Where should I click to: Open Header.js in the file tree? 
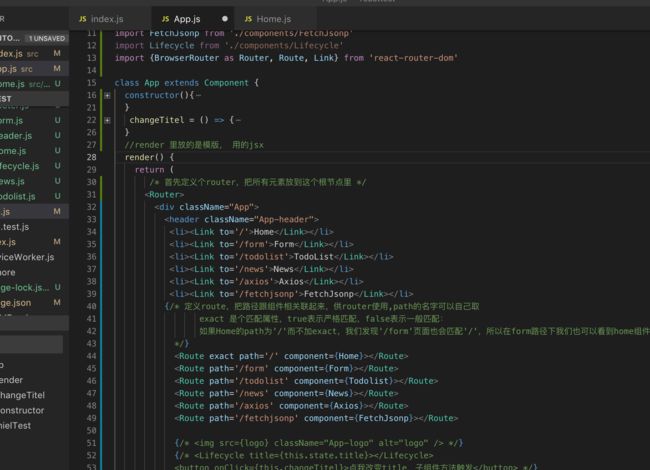click(34, 136)
